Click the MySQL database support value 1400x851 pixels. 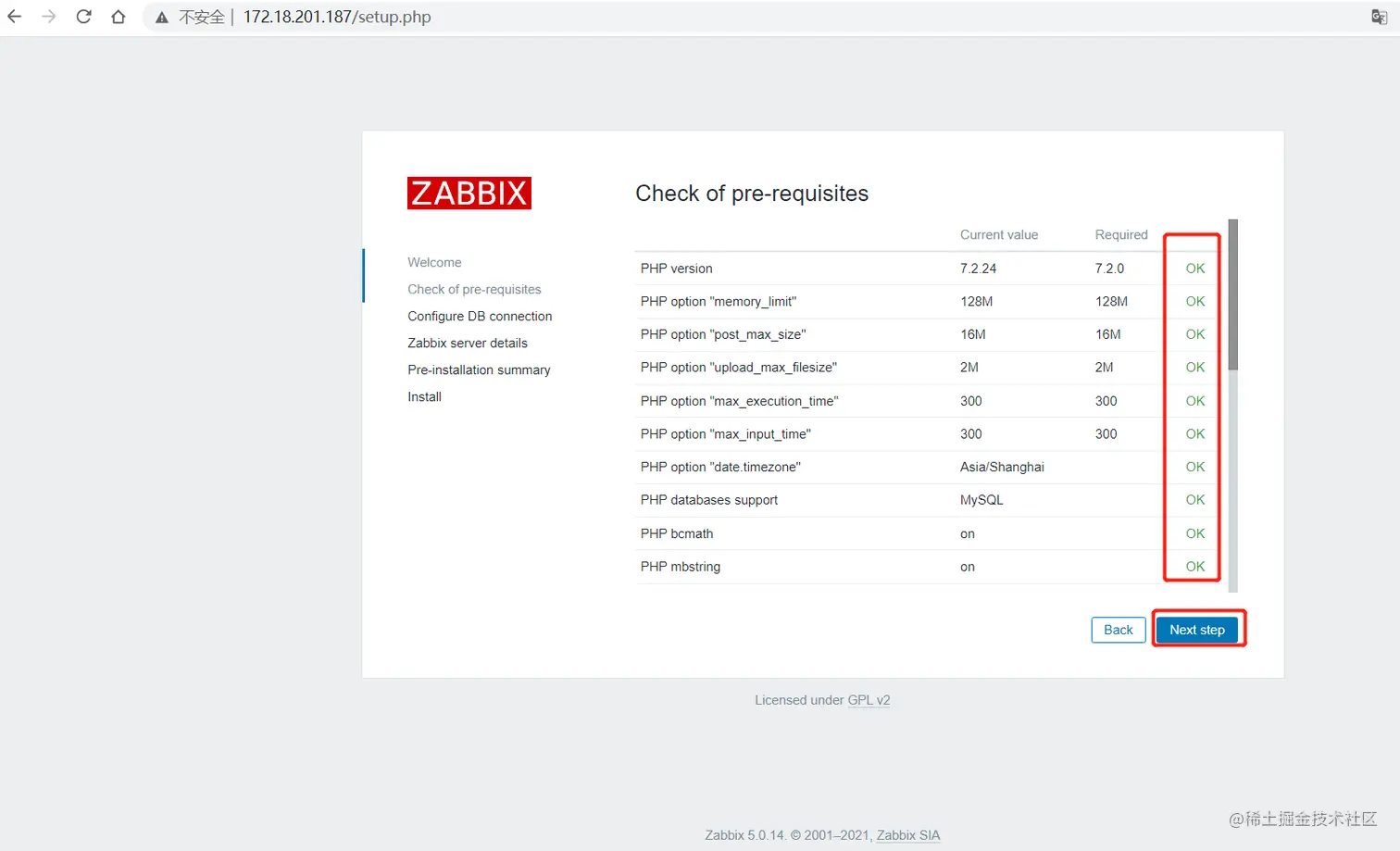pyautogui.click(x=981, y=500)
